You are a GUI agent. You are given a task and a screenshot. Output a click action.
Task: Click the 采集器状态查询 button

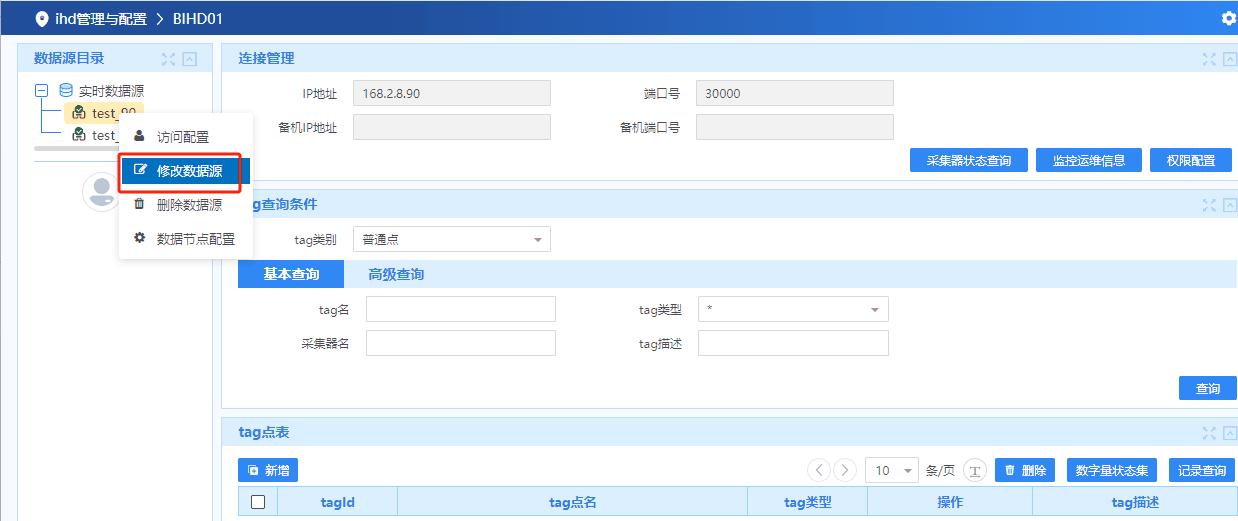tap(969, 161)
